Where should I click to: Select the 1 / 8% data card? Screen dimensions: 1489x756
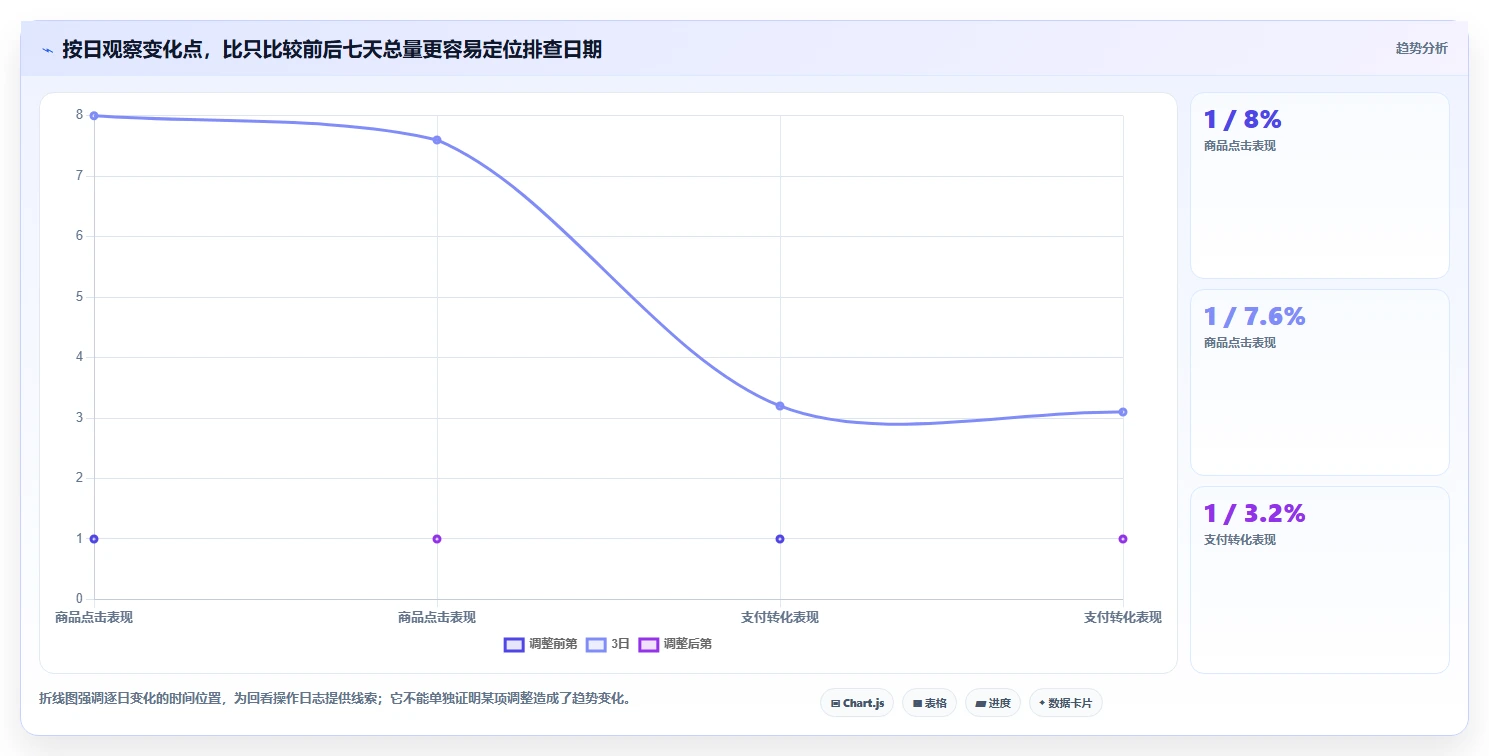(1319, 185)
